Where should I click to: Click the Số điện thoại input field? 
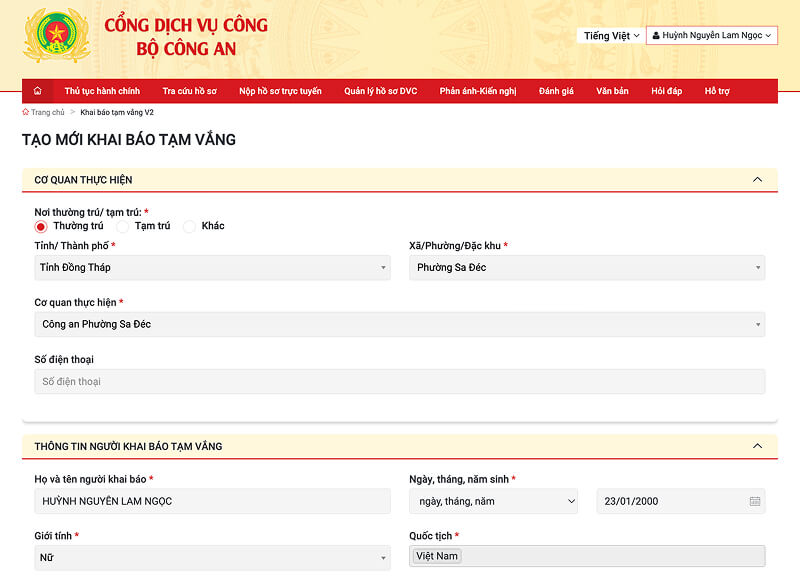399,382
